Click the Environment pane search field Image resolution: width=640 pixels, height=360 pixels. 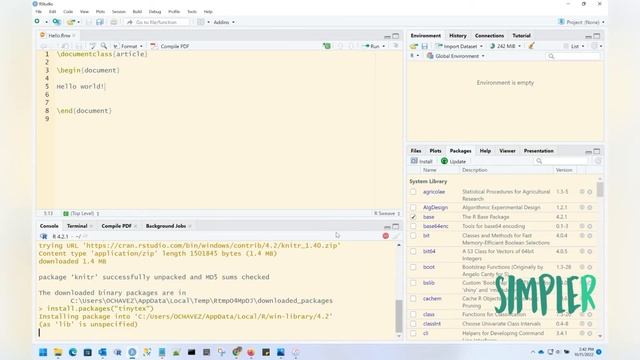(x=573, y=56)
